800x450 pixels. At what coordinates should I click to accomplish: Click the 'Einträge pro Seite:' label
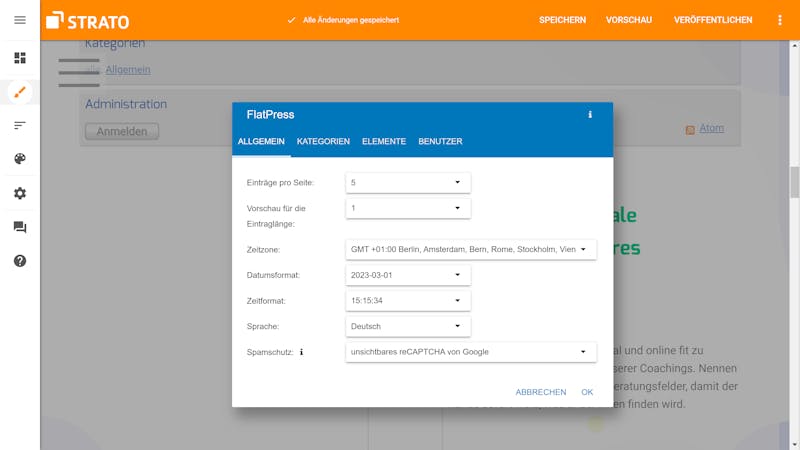[x=280, y=183]
